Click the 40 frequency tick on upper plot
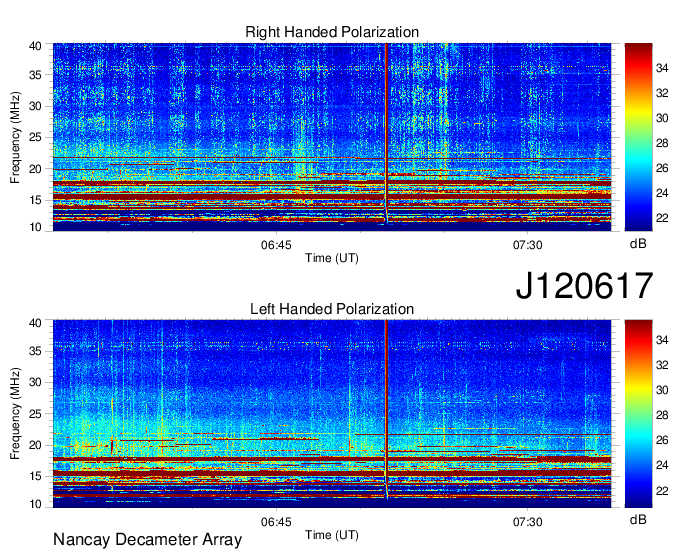680x552 pixels. click(35, 46)
